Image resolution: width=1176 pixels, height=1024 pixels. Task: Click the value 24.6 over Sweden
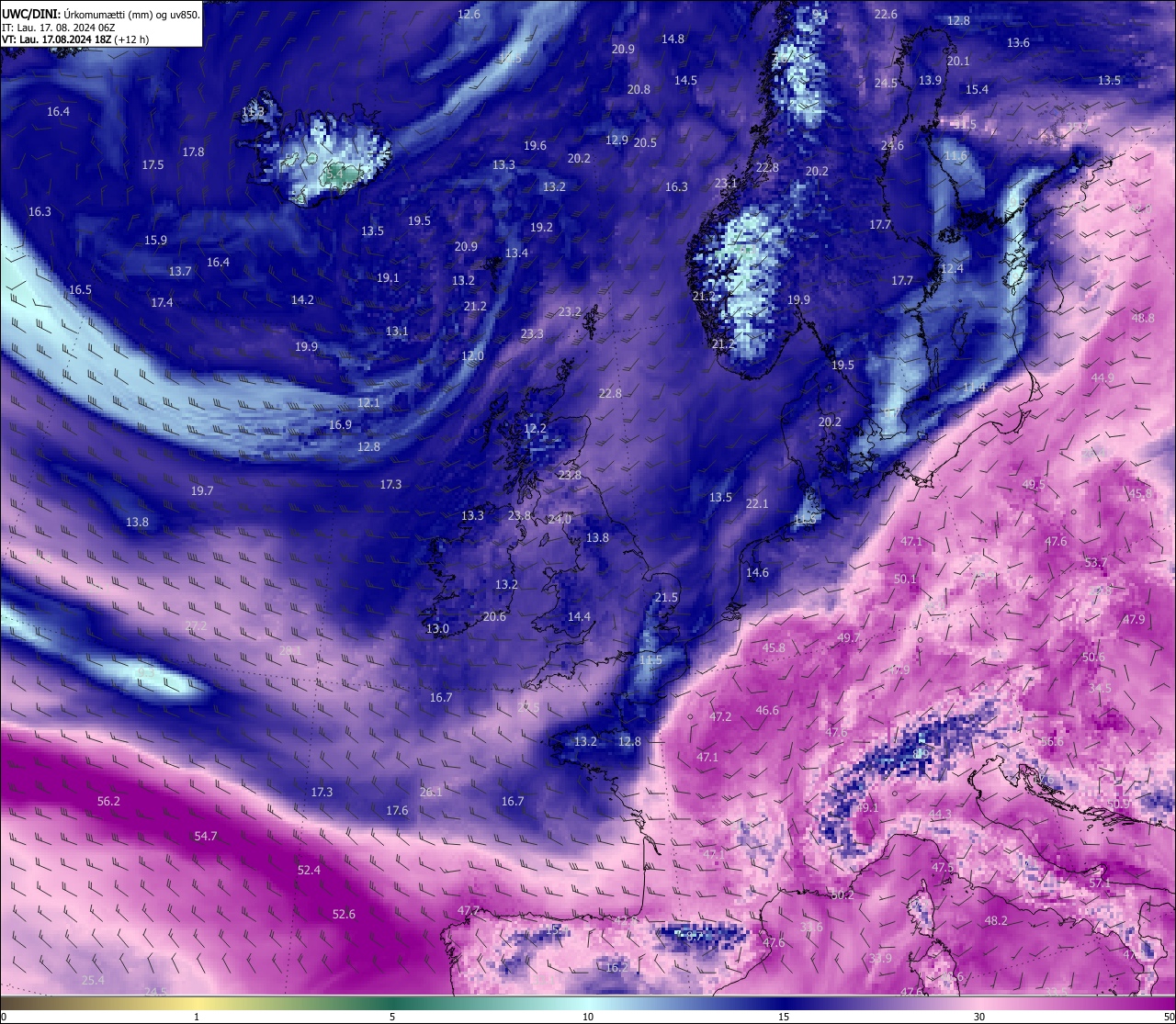click(x=892, y=145)
